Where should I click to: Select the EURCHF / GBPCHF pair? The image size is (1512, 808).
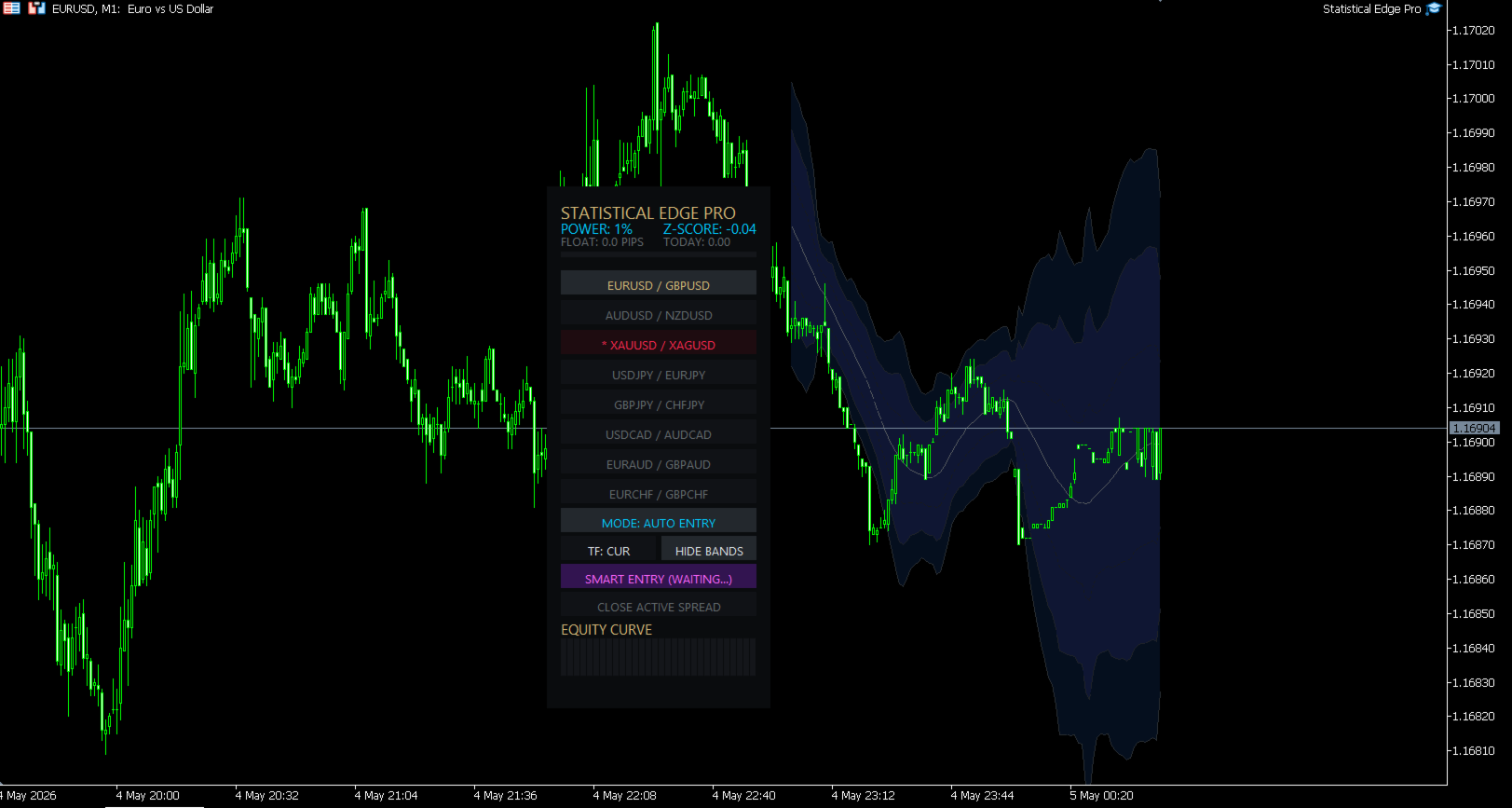[x=659, y=493]
